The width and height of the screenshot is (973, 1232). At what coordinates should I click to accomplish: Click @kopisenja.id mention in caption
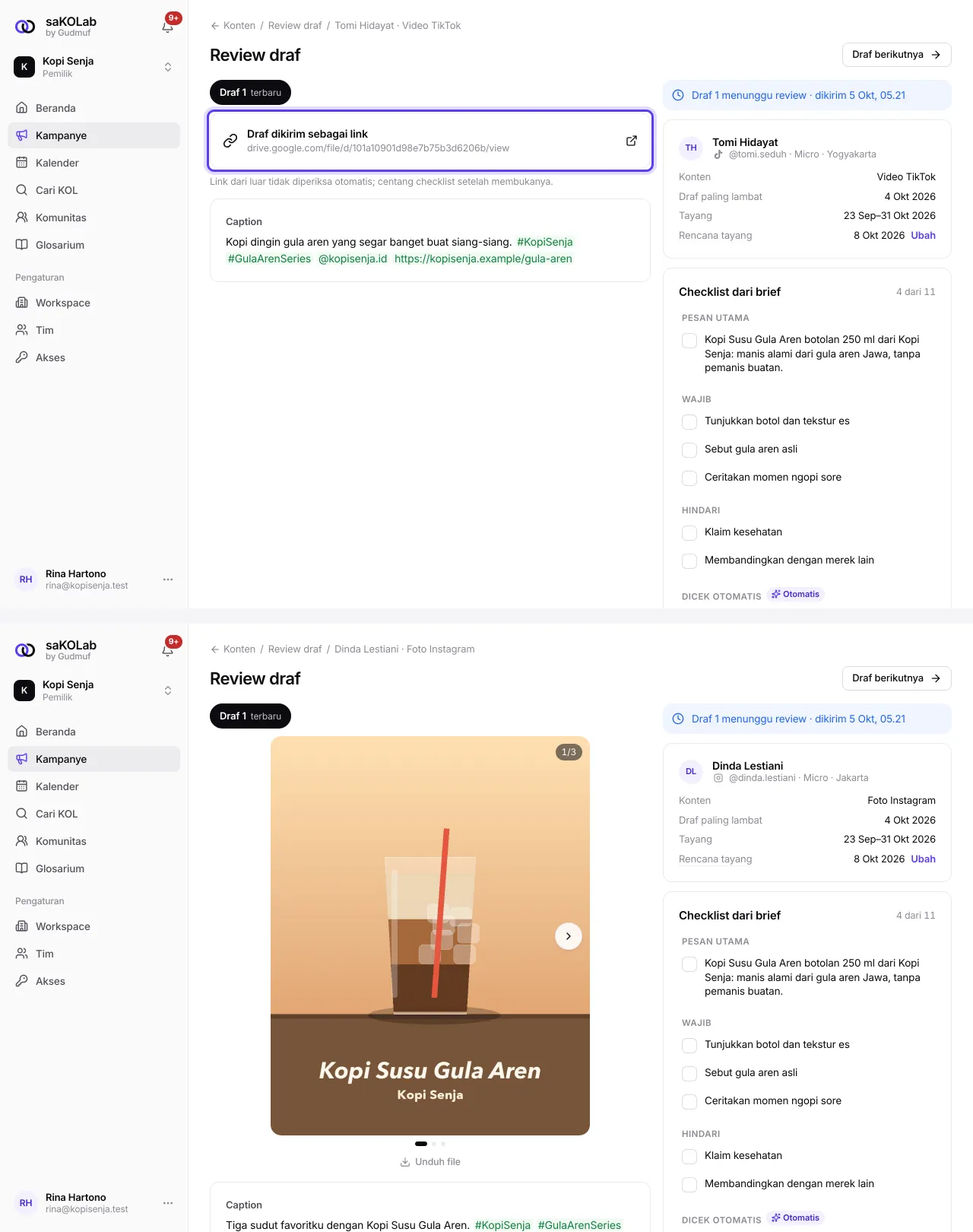point(353,259)
